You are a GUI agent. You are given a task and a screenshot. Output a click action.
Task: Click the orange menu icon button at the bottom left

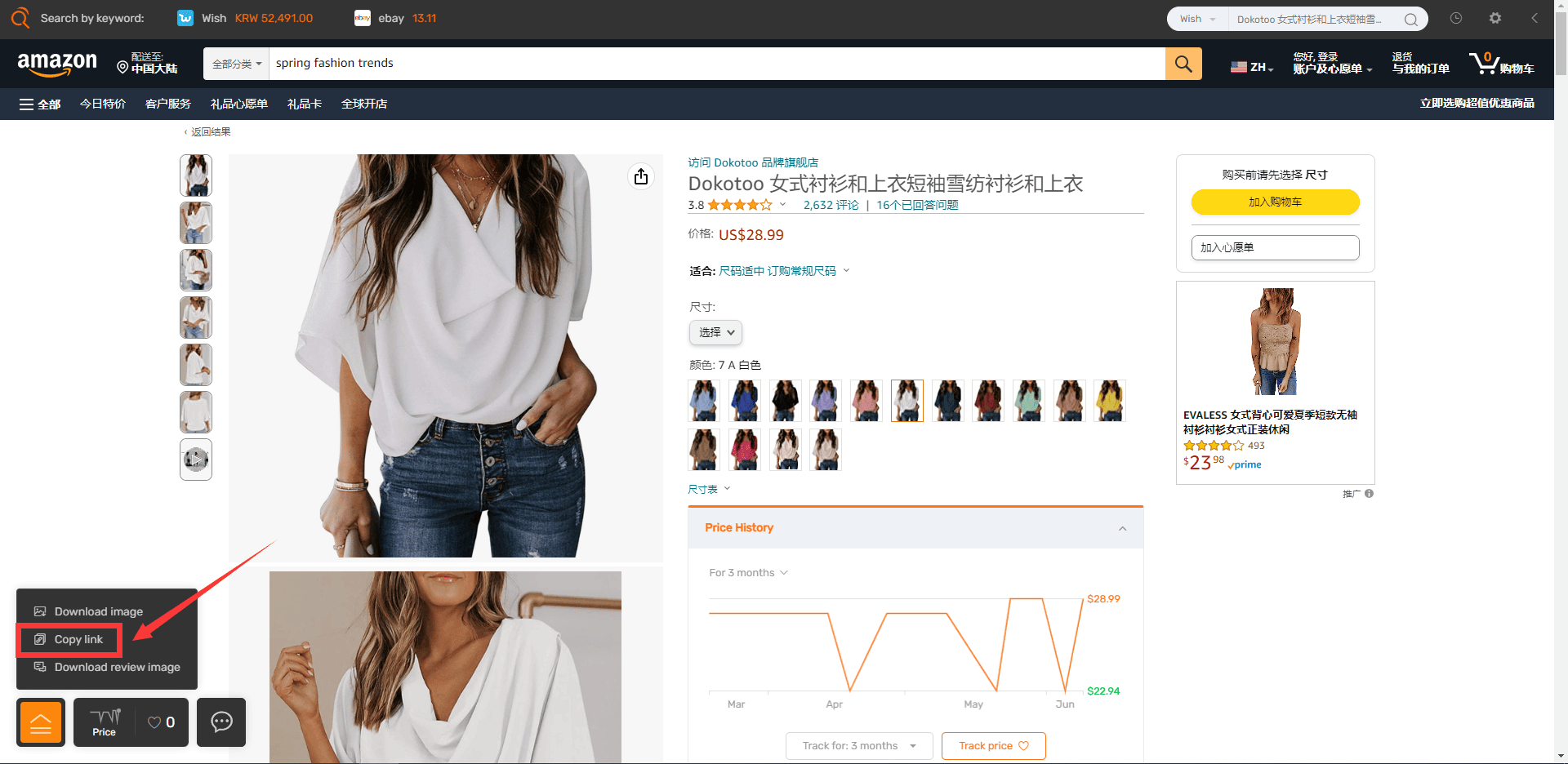point(41,722)
